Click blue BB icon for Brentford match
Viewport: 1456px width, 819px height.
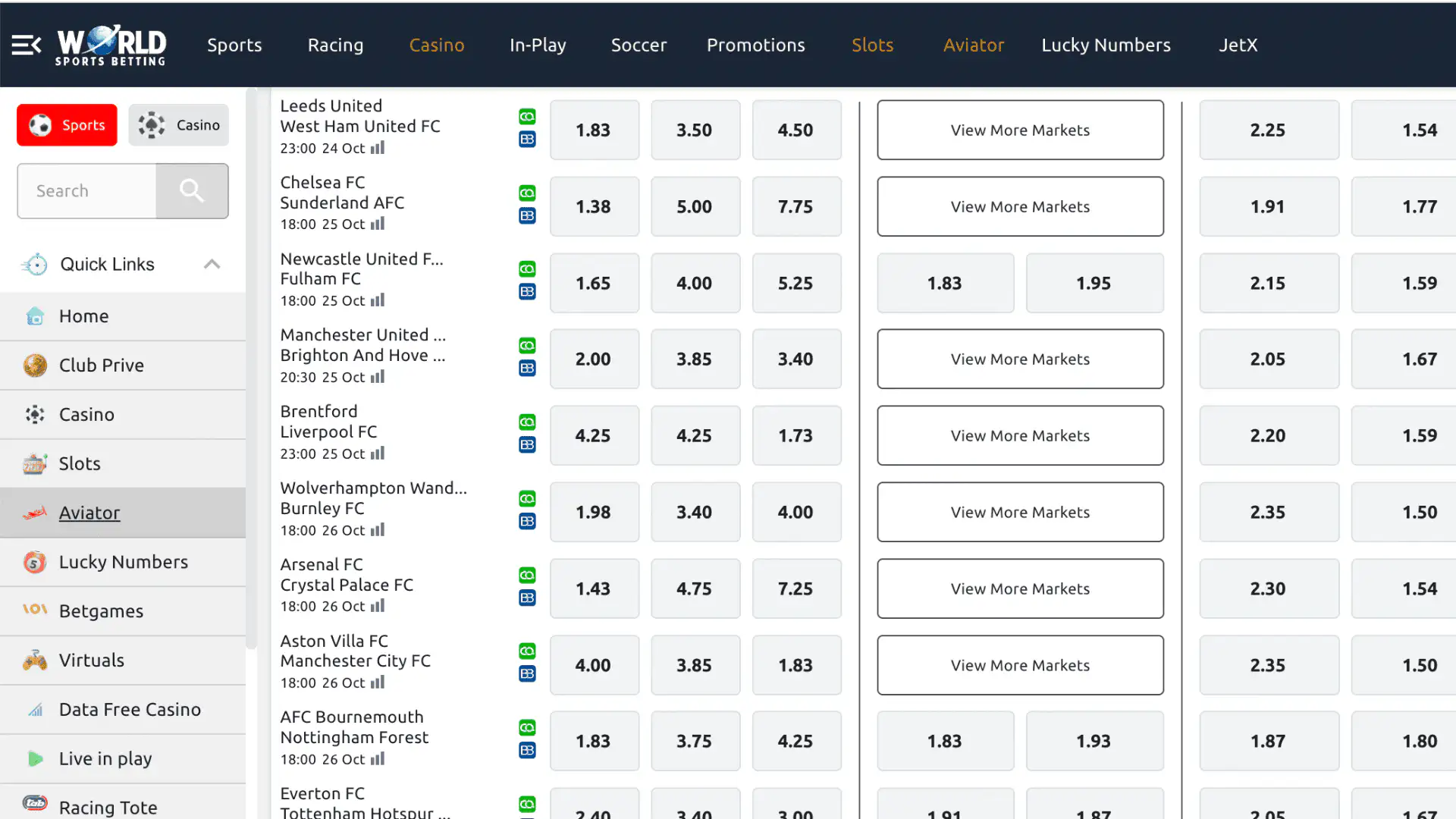(527, 445)
